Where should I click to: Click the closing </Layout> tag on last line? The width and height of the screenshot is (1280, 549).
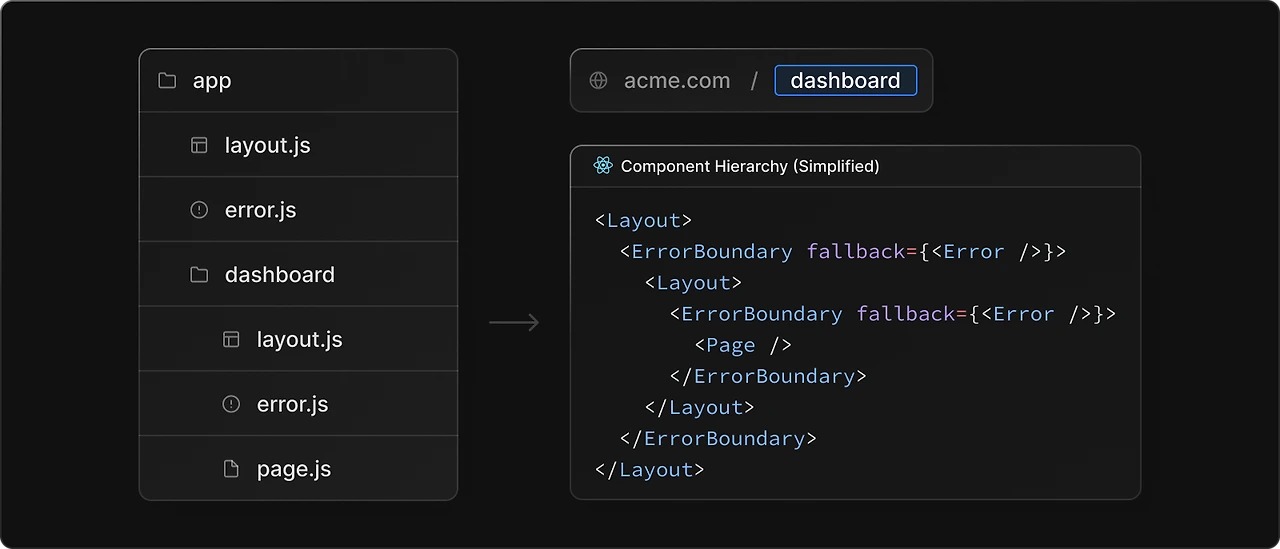click(x=650, y=470)
